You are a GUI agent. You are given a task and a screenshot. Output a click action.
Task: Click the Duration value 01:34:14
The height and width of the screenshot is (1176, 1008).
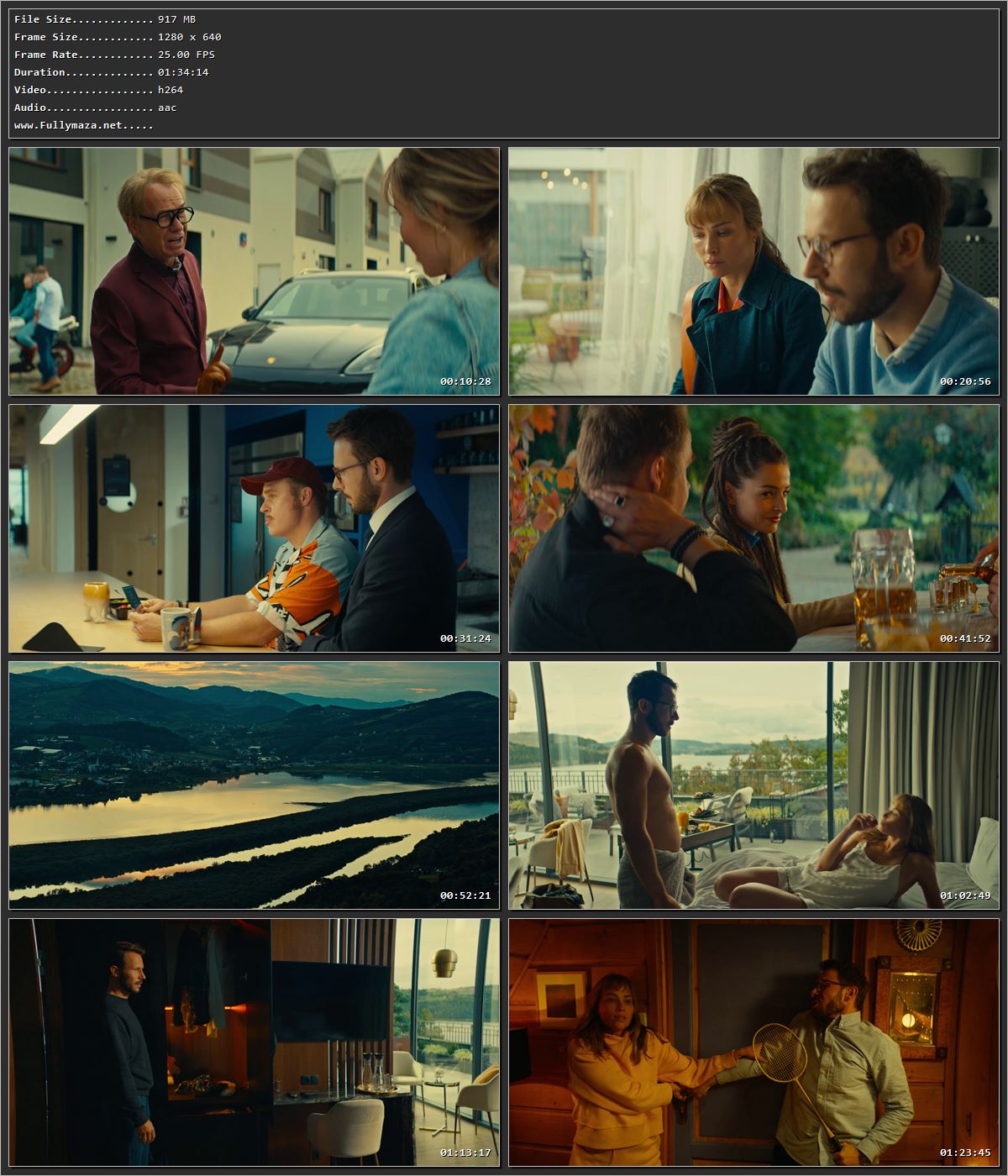click(x=183, y=72)
